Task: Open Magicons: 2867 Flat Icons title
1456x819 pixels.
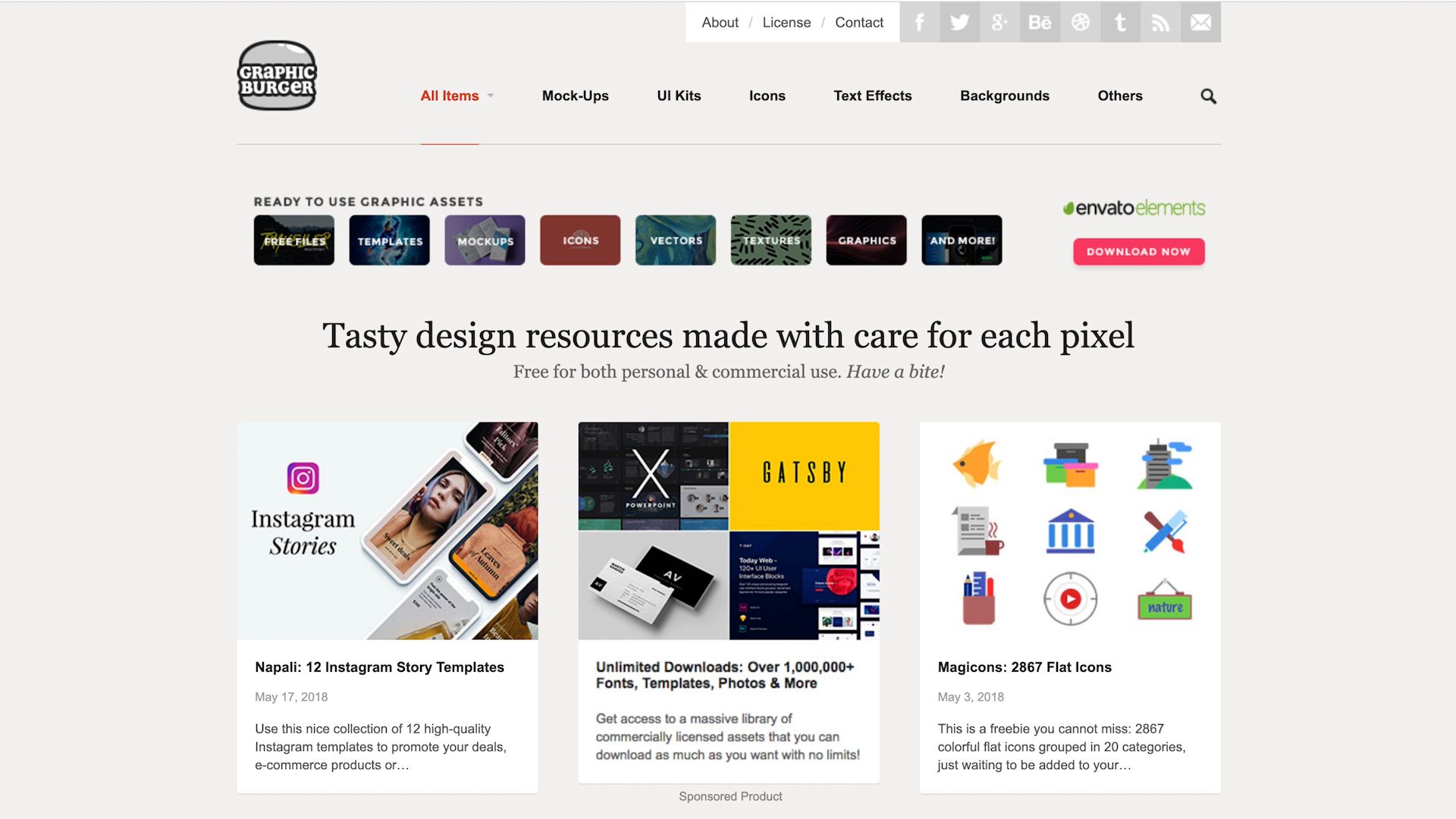Action: pyautogui.click(x=1025, y=667)
